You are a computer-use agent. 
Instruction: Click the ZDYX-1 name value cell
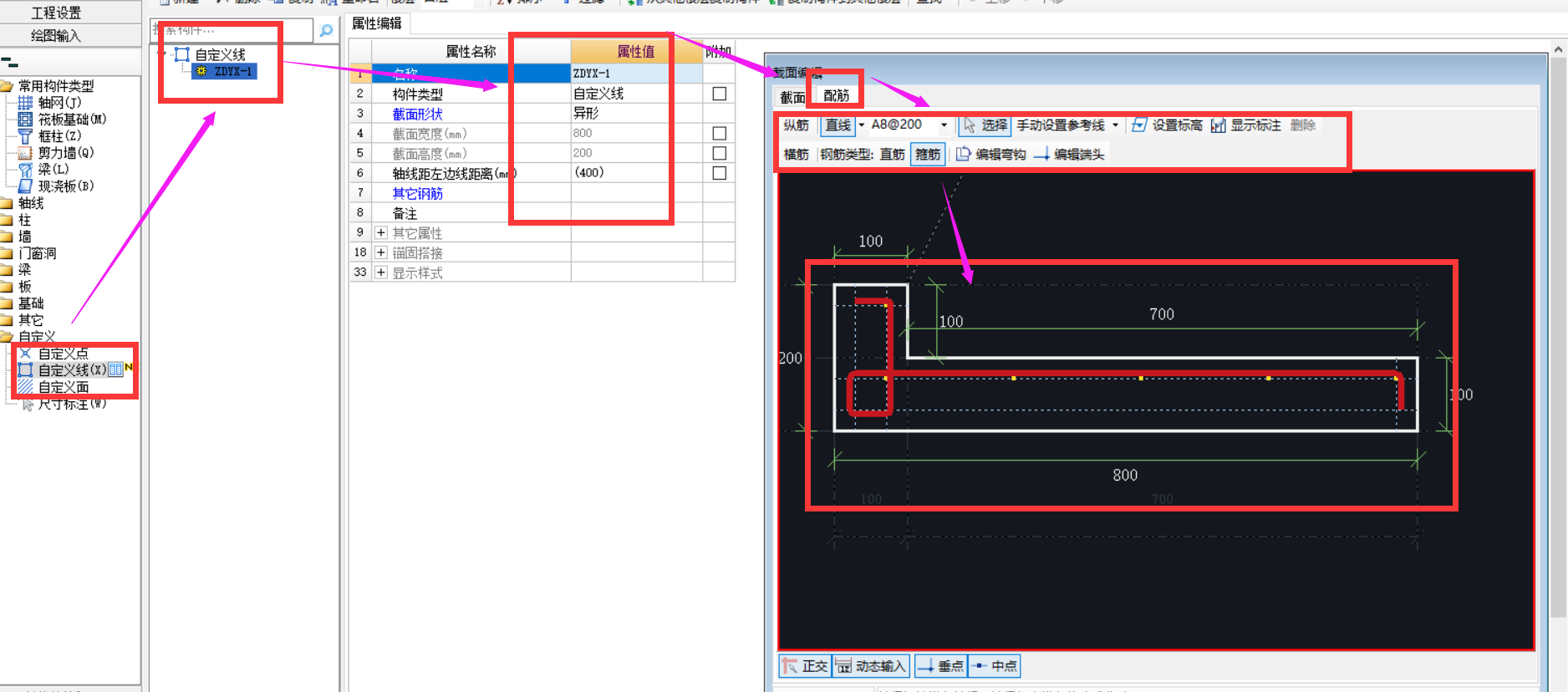point(636,74)
